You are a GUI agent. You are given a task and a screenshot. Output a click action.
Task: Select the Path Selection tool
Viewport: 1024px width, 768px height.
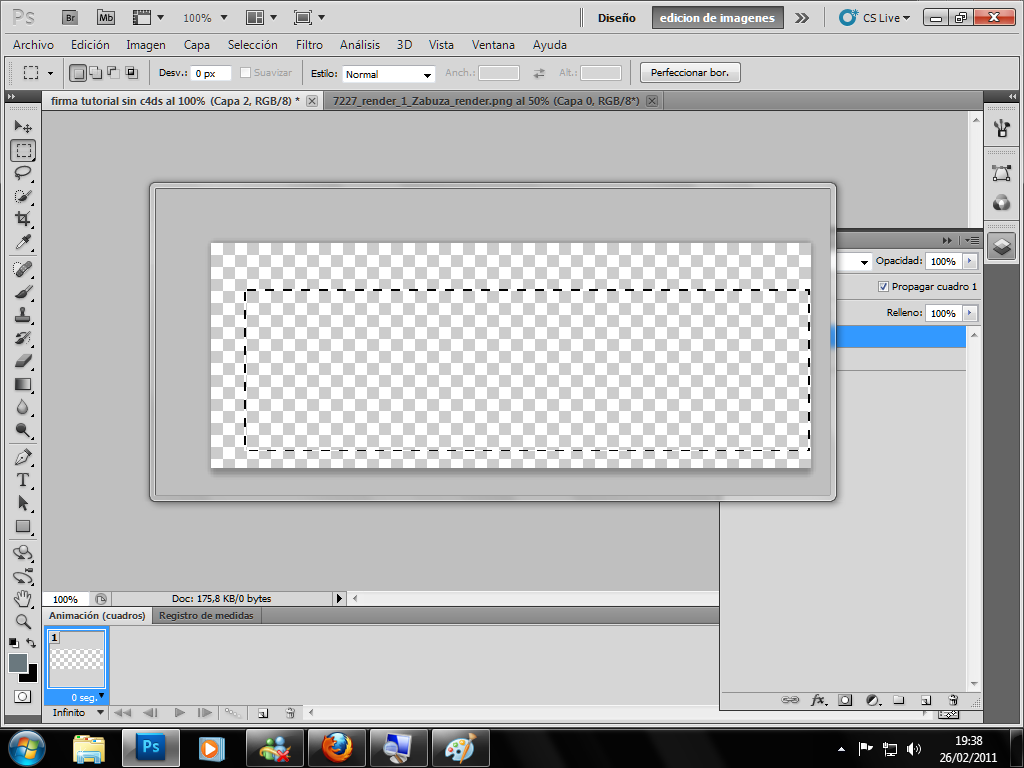coord(23,503)
